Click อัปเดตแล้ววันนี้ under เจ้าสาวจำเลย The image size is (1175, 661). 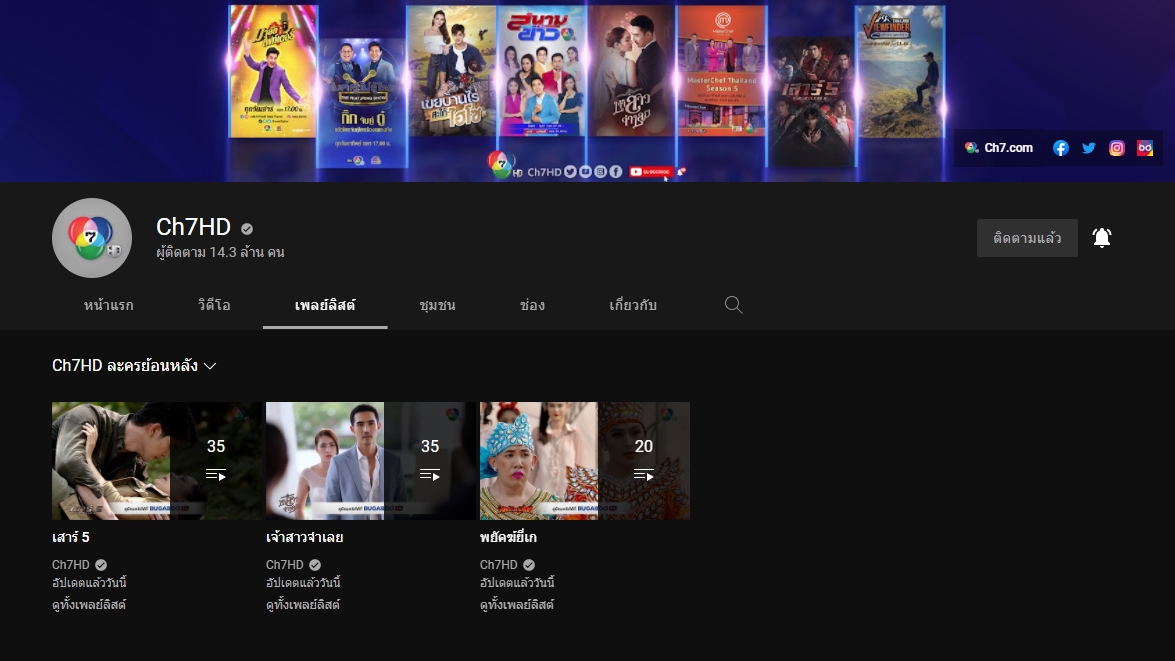(x=303, y=582)
